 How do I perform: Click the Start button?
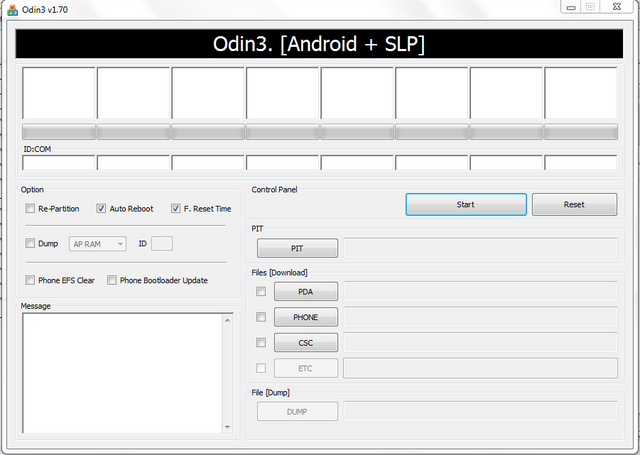click(x=466, y=204)
